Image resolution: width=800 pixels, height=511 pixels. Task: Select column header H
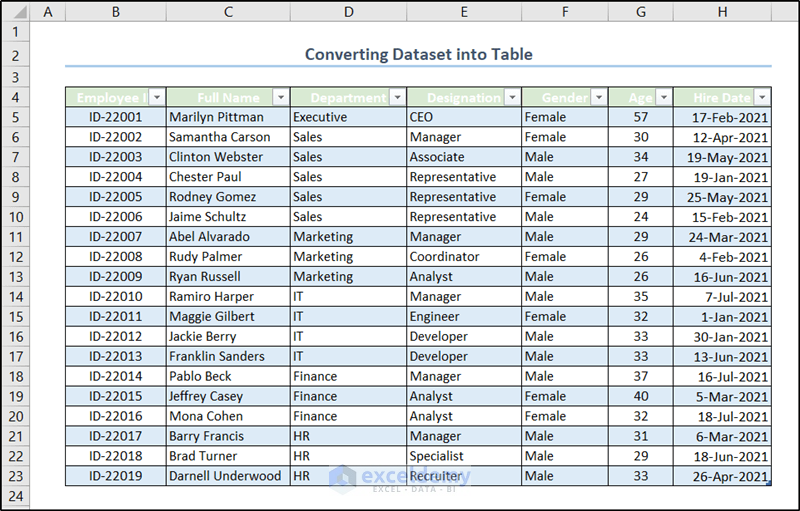click(722, 13)
